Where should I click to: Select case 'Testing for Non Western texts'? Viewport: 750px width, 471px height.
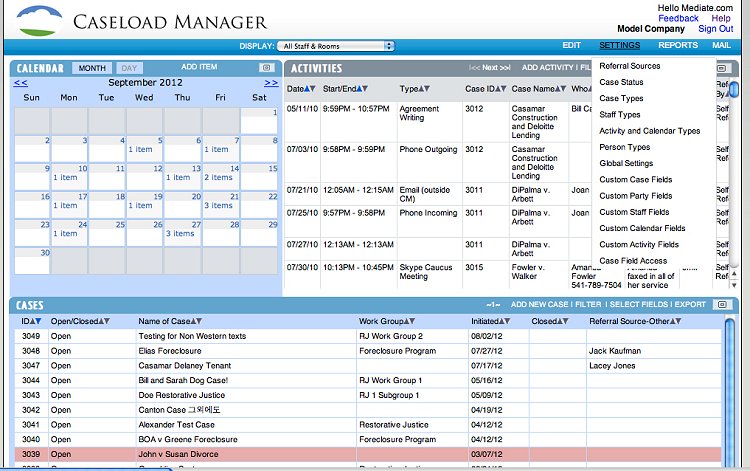tap(192, 336)
